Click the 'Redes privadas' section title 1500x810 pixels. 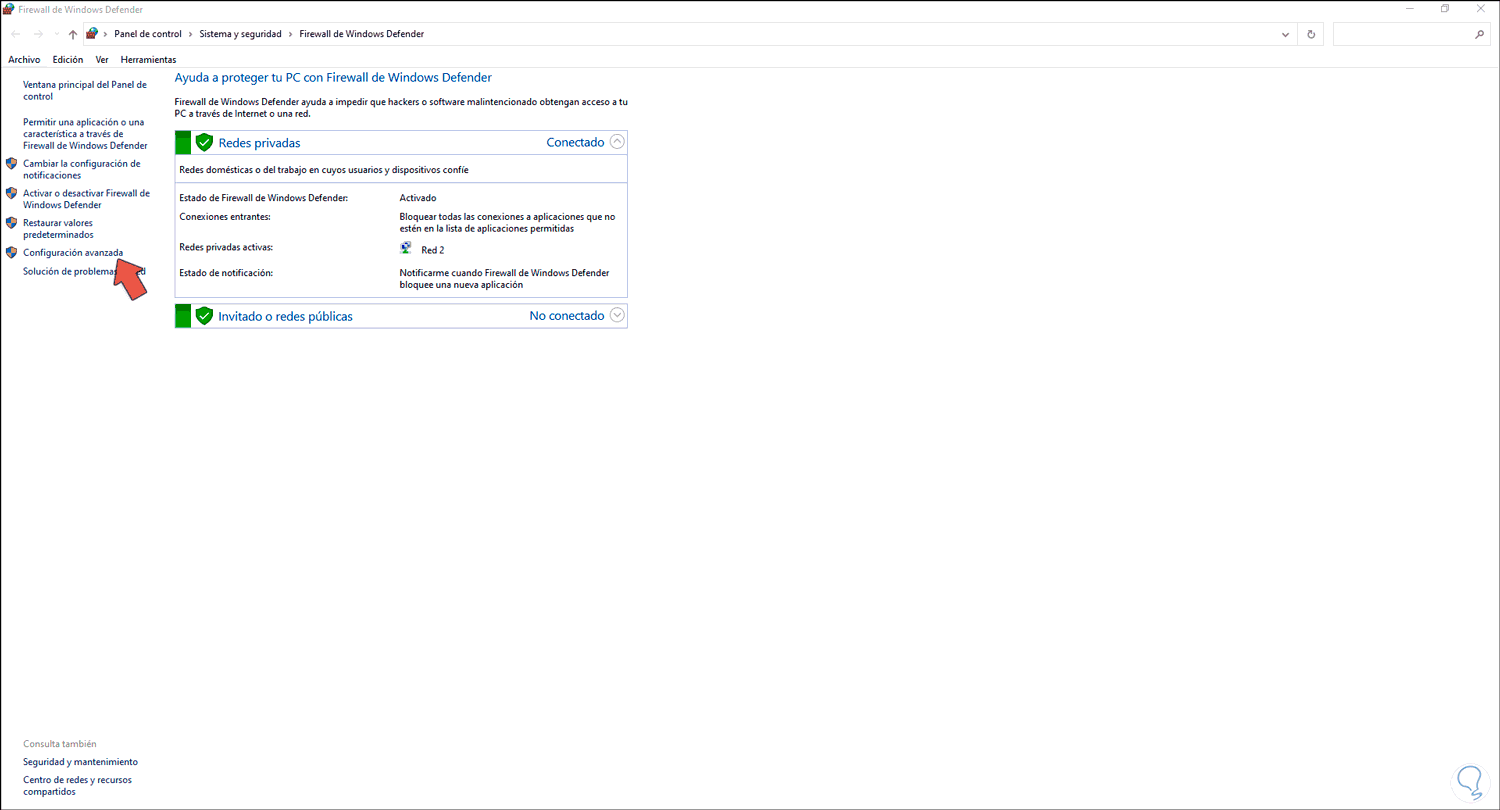pyautogui.click(x=259, y=143)
